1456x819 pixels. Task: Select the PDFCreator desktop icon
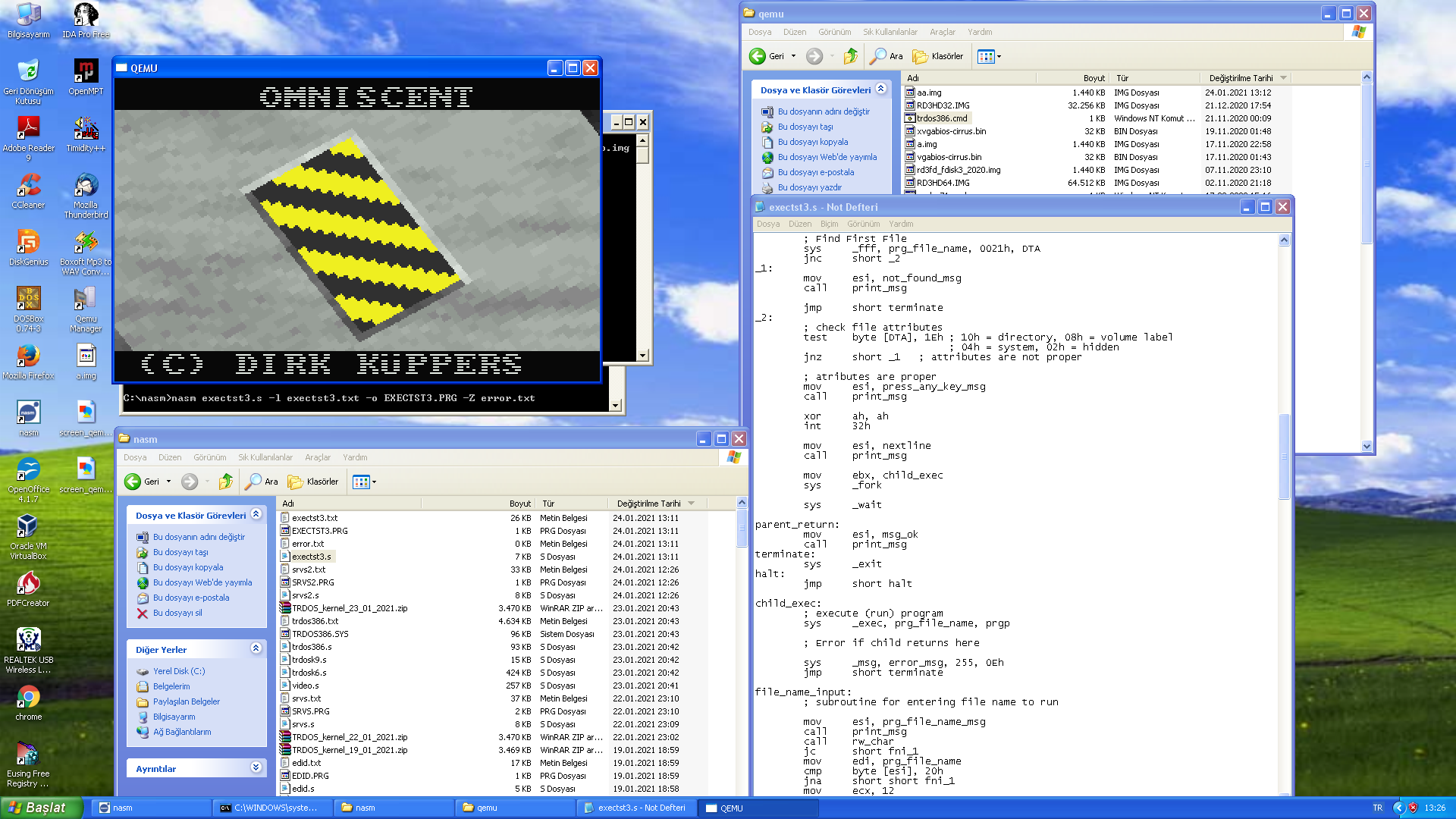pos(28,589)
